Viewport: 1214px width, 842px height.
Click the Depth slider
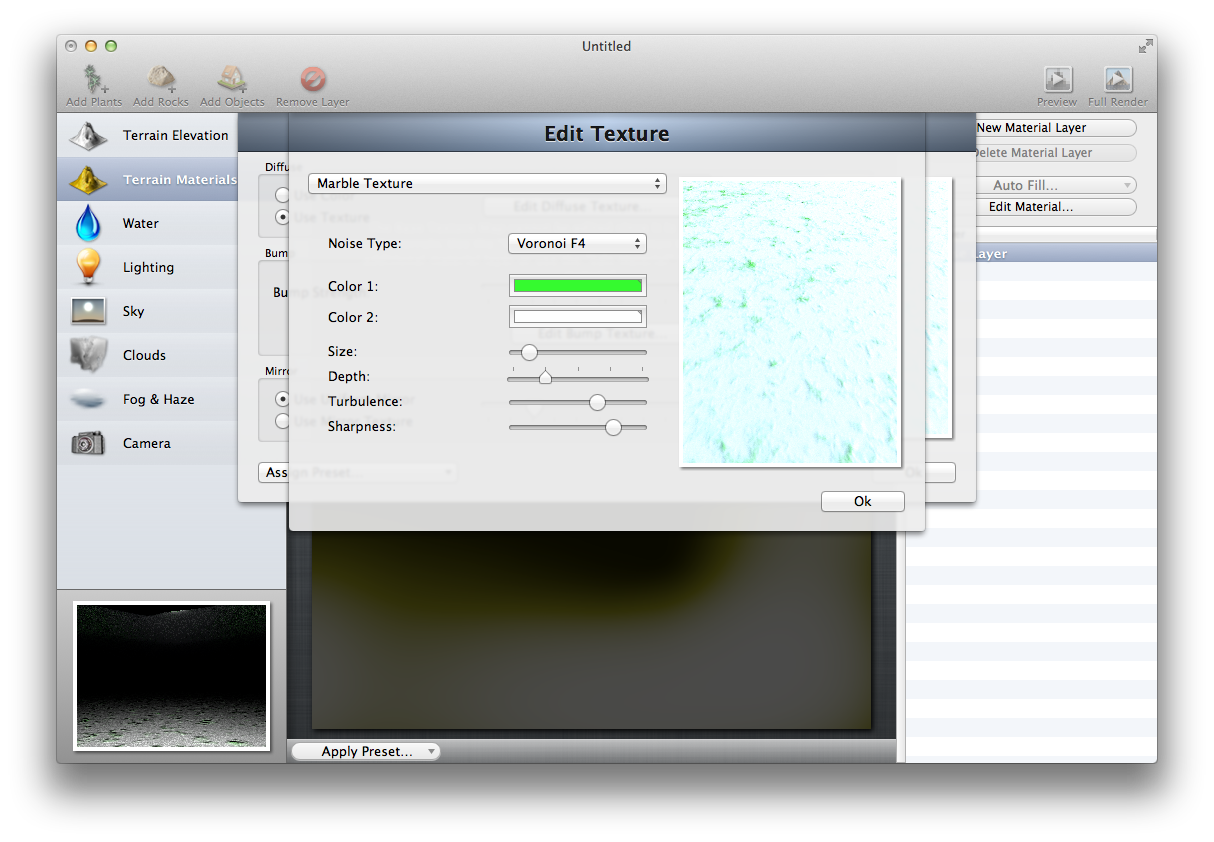pos(578,377)
